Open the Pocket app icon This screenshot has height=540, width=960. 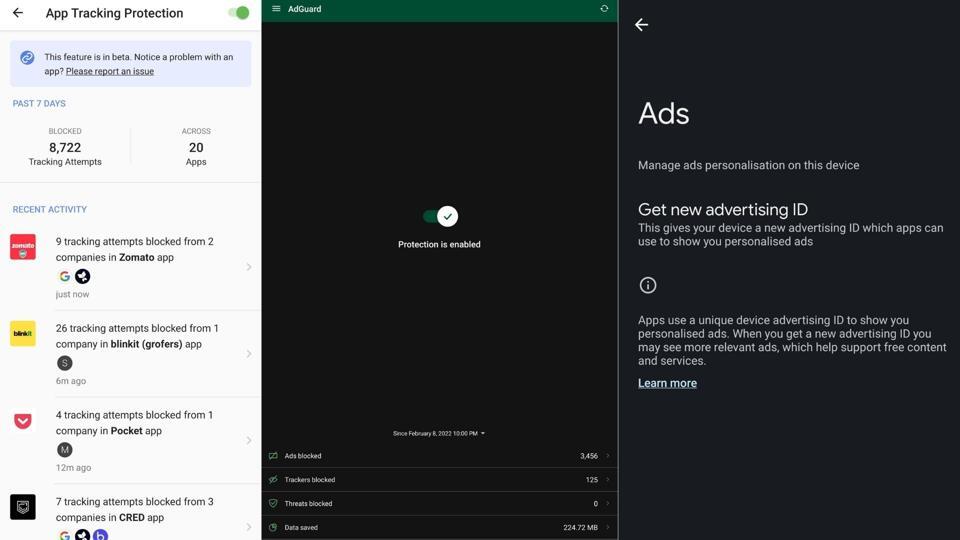point(23,421)
